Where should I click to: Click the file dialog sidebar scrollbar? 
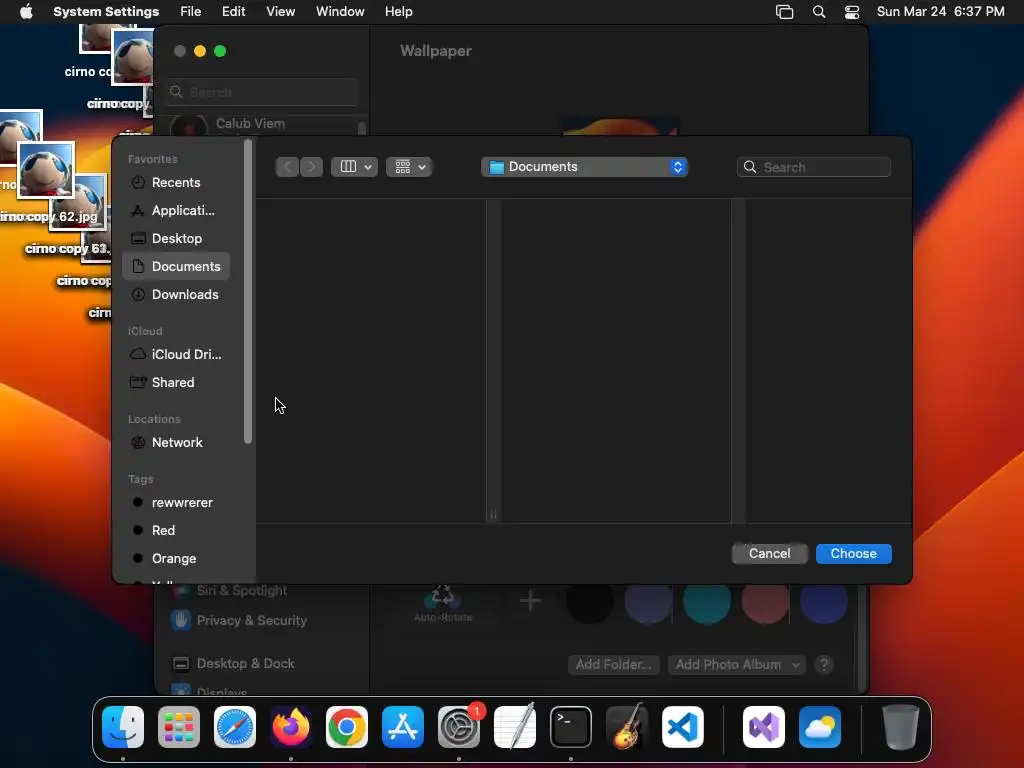[248, 292]
